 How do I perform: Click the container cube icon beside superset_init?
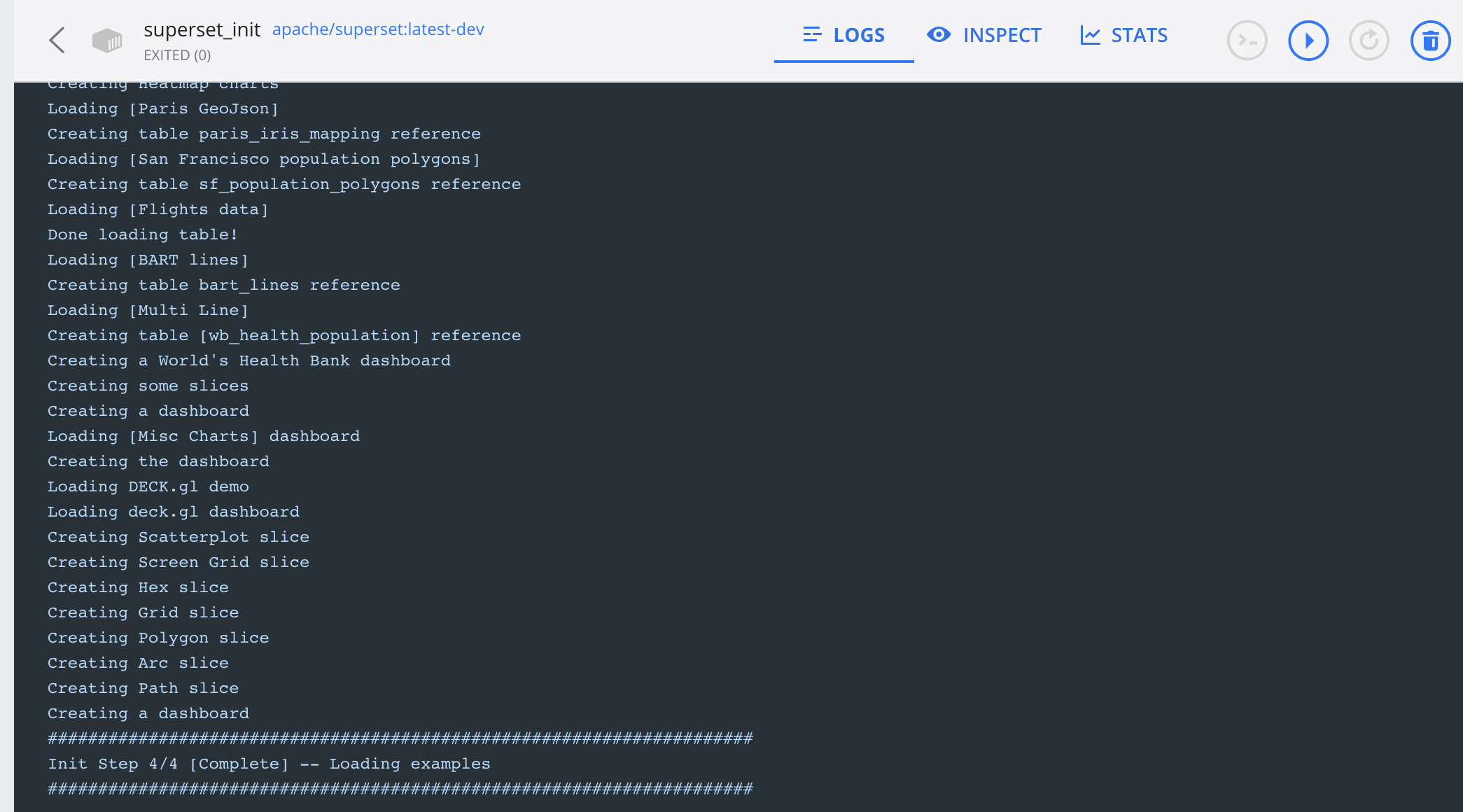108,40
